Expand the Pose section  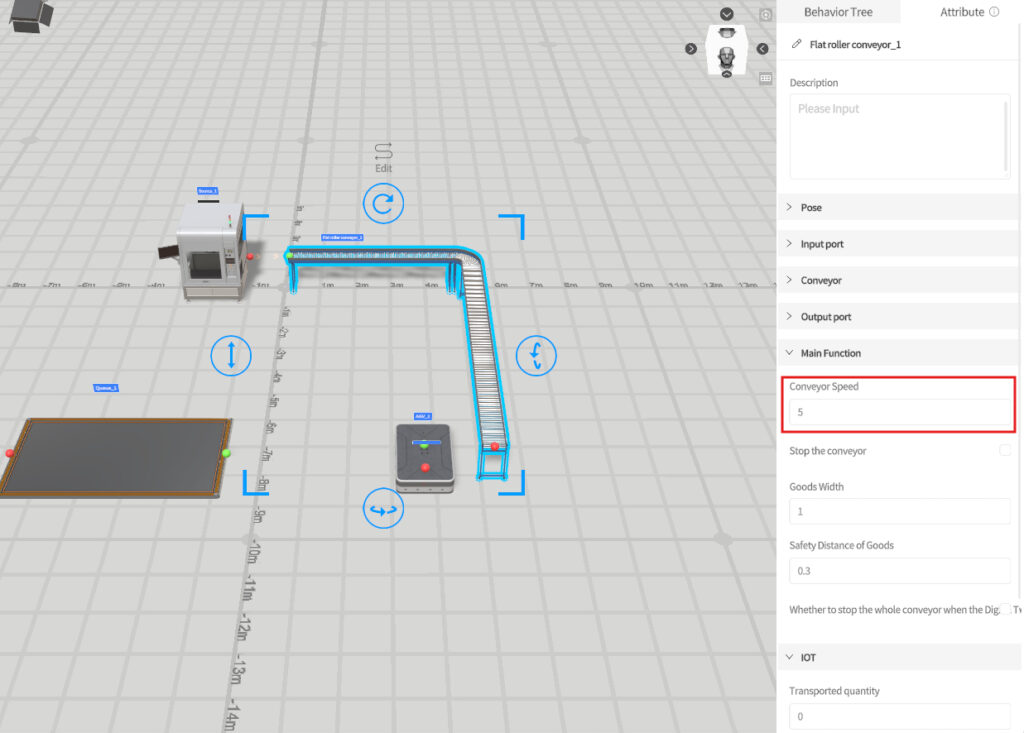899,207
